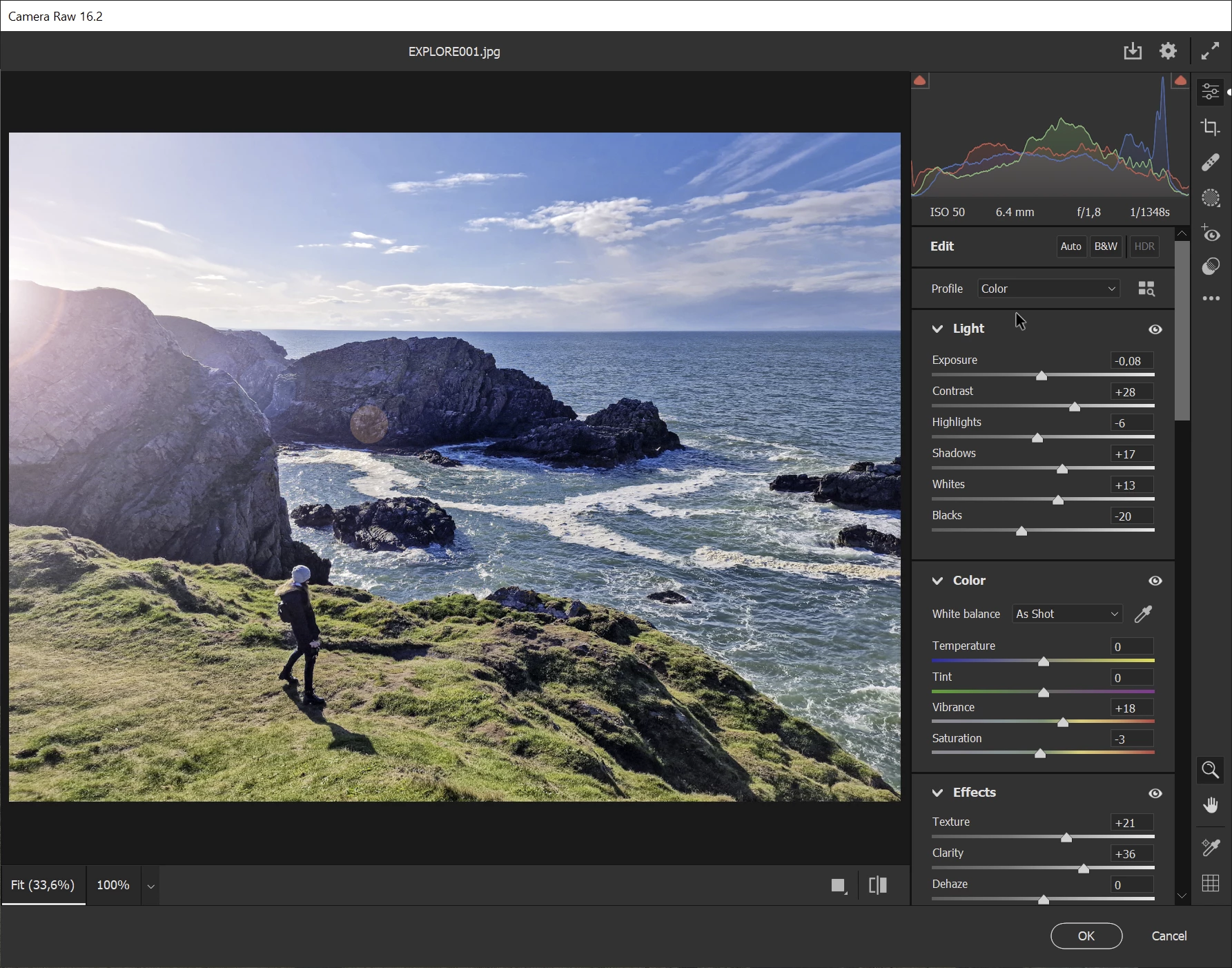Select the Fit (33,6%) zoom tab
Viewport: 1232px width, 968px height.
pyautogui.click(x=43, y=885)
